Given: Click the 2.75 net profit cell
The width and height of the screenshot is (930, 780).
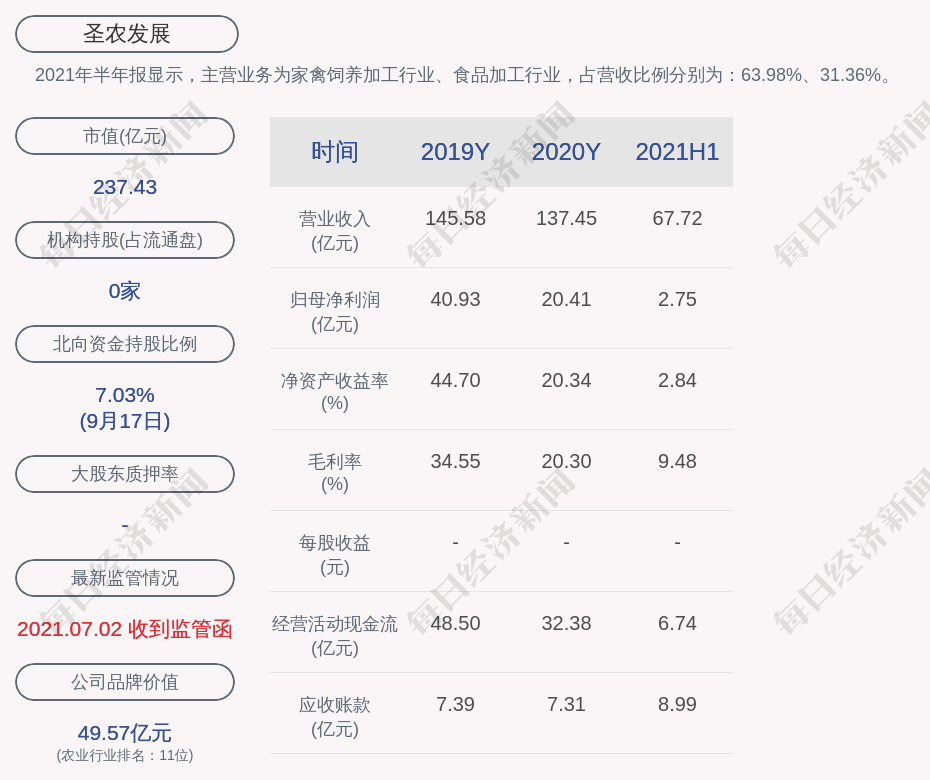Looking at the screenshot, I should (677, 300).
